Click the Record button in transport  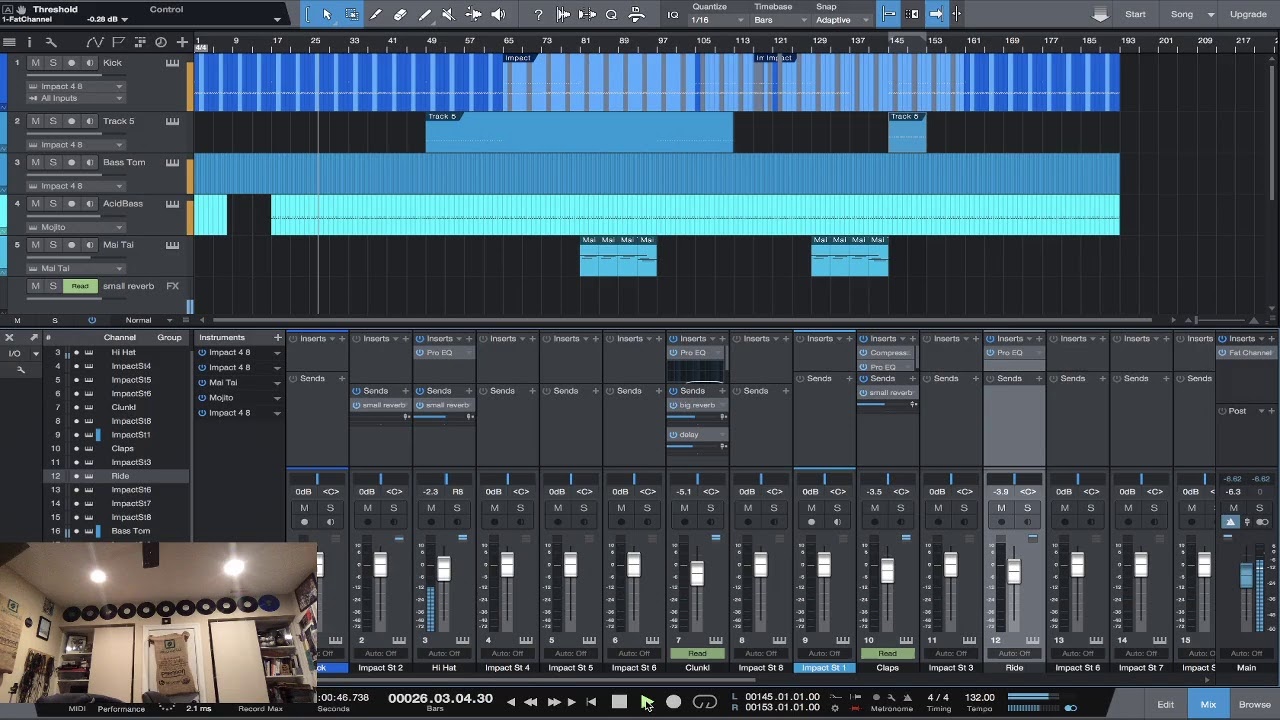[x=673, y=702]
